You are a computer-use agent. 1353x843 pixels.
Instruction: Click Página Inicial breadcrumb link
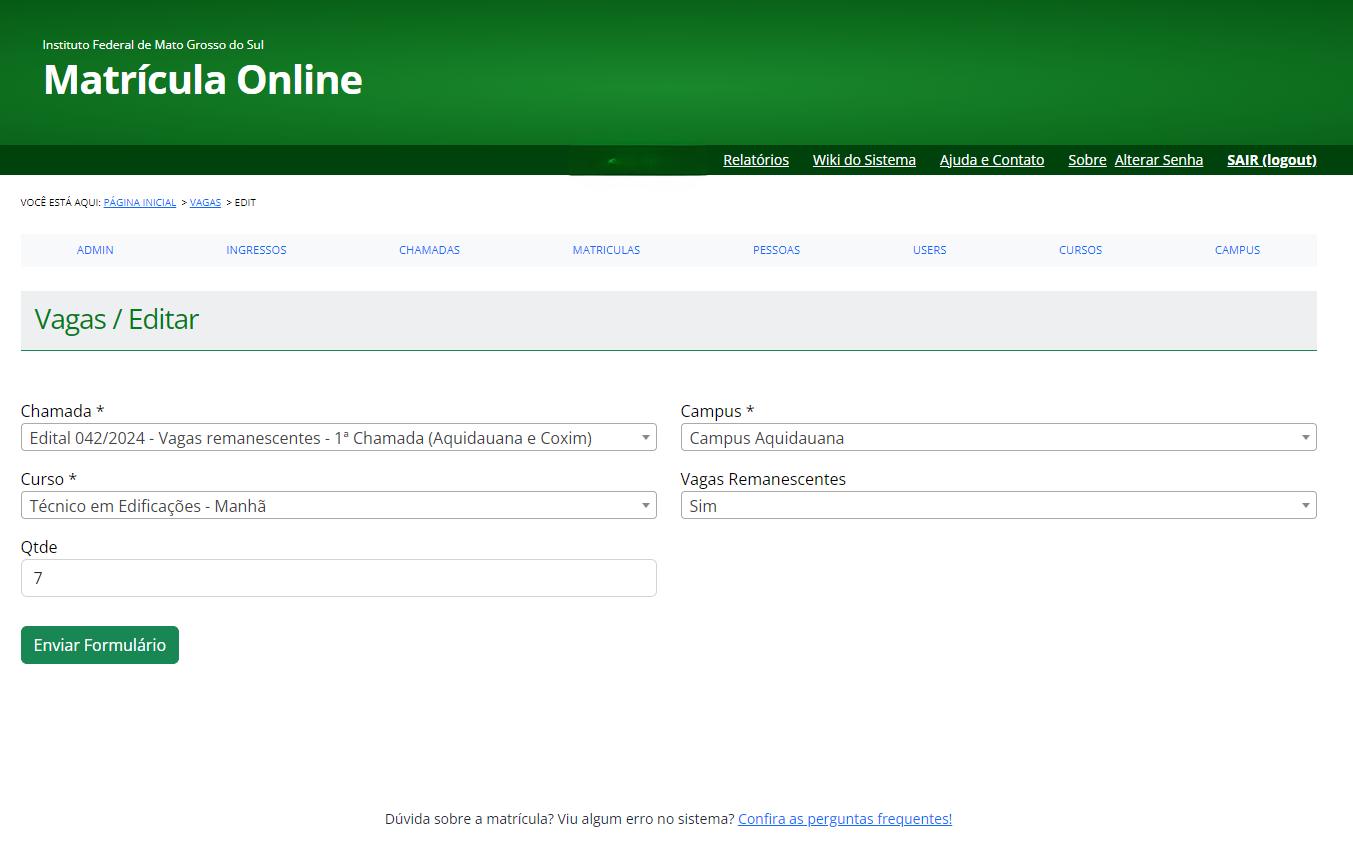[x=140, y=203]
